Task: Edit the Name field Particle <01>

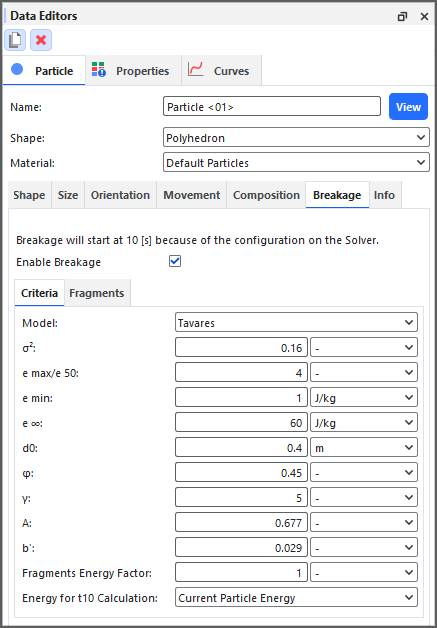Action: [x=272, y=107]
